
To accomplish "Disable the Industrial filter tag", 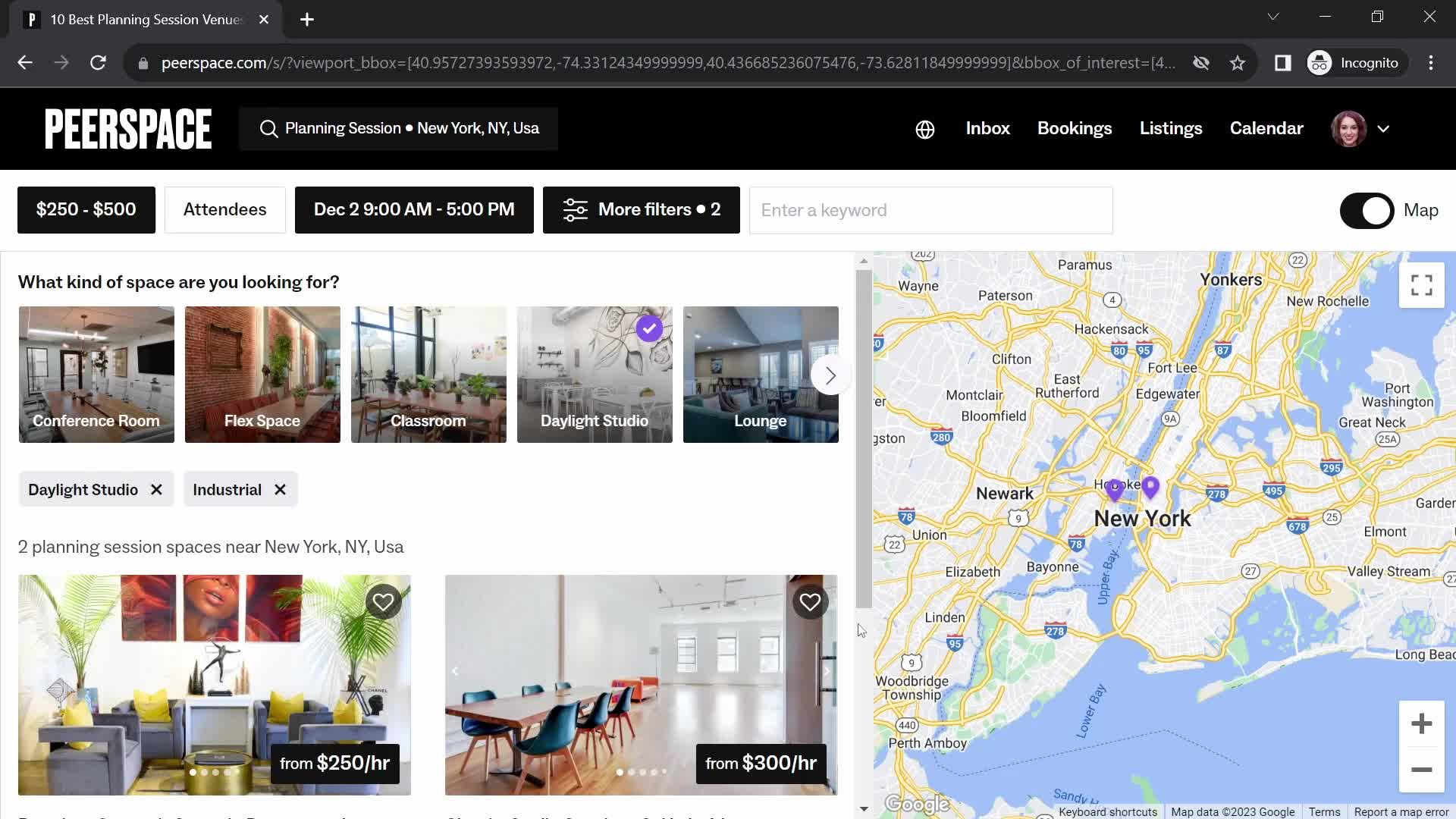I will 279,489.
